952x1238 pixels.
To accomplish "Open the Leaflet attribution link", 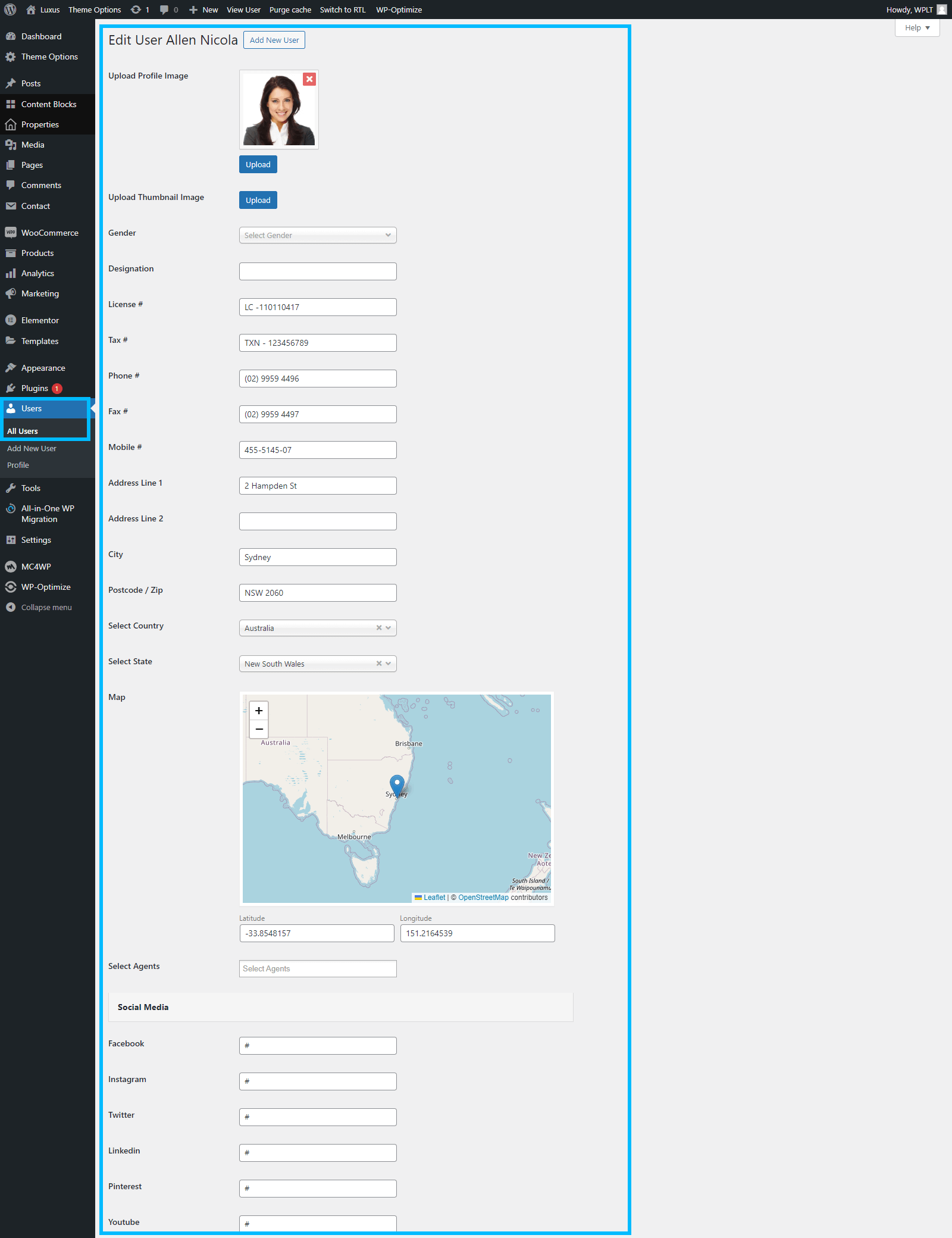I will [434, 898].
